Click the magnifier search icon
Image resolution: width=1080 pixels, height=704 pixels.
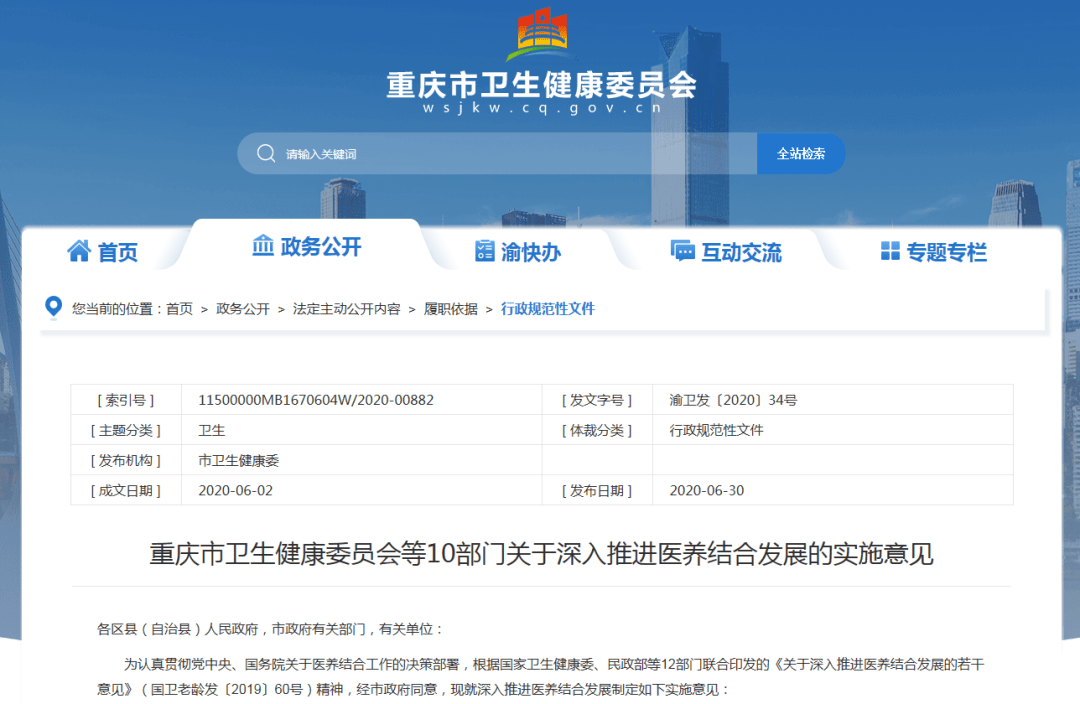(x=266, y=153)
